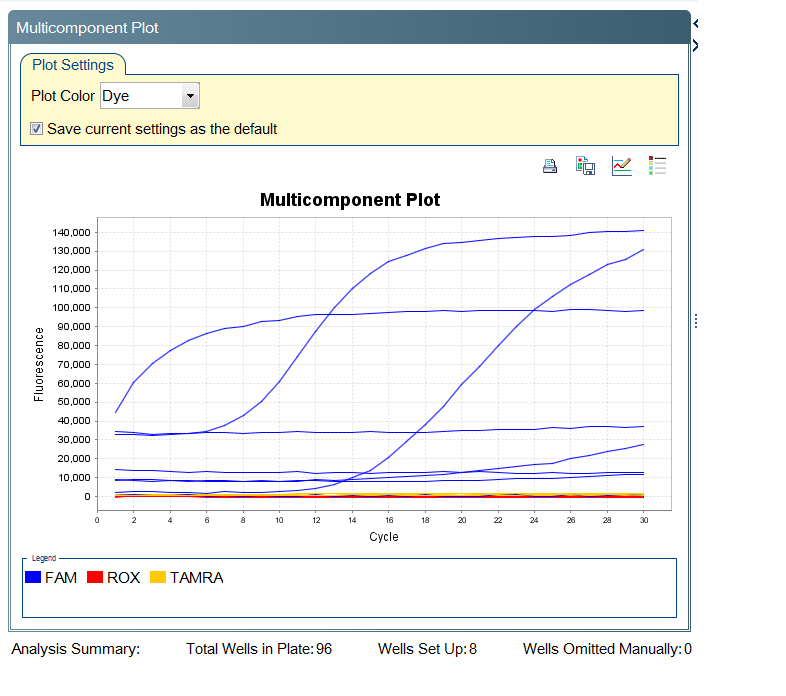Click the Print plot icon

[549, 166]
